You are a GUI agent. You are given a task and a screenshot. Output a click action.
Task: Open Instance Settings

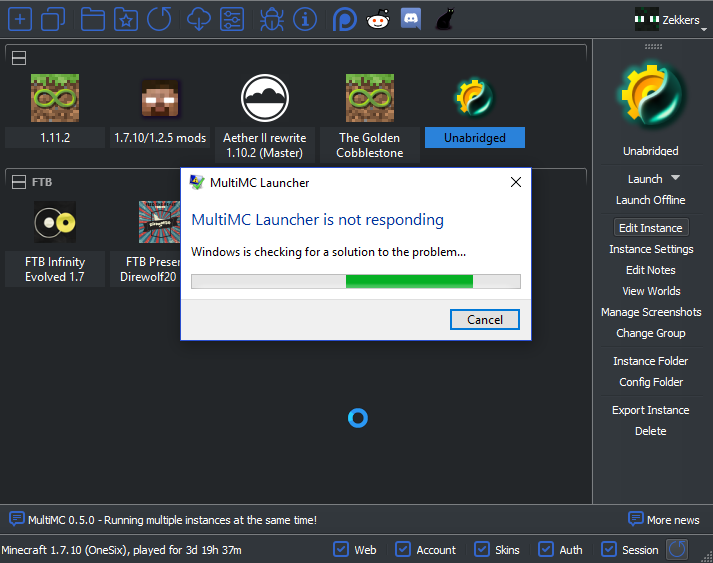651,249
